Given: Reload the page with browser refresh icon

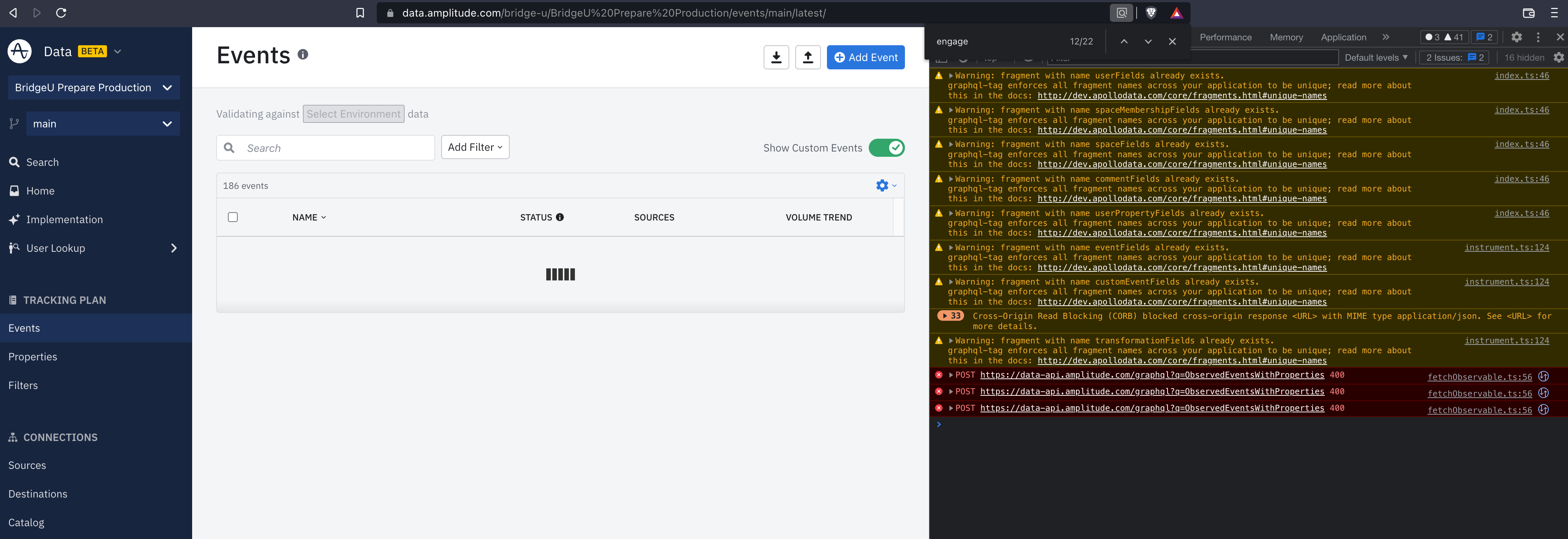Looking at the screenshot, I should coord(61,13).
